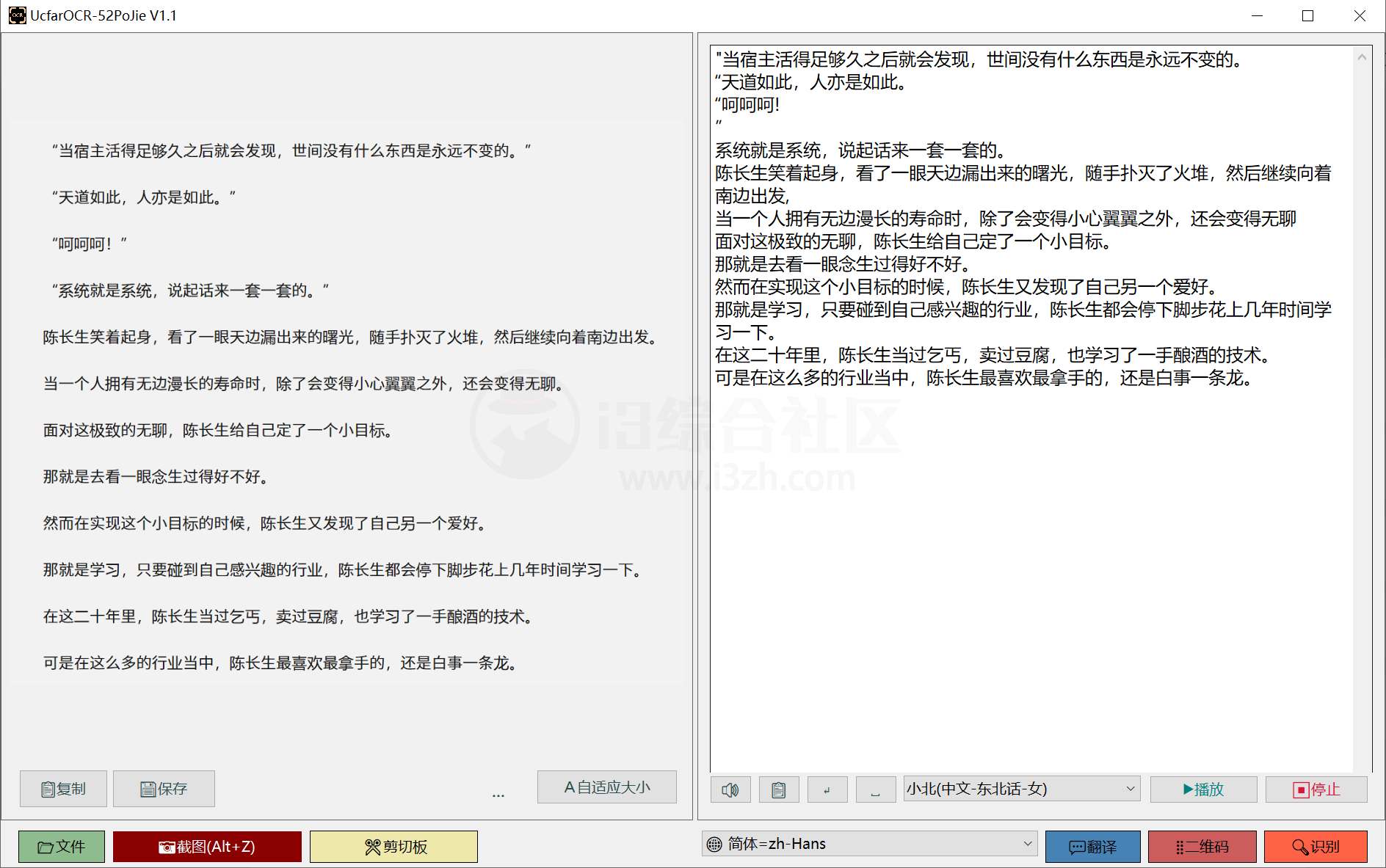Open a file using the 文件 folder icon

pyautogui.click(x=62, y=846)
